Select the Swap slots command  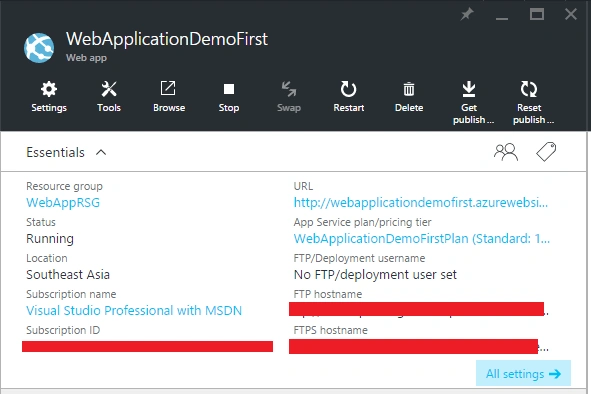pyautogui.click(x=289, y=97)
